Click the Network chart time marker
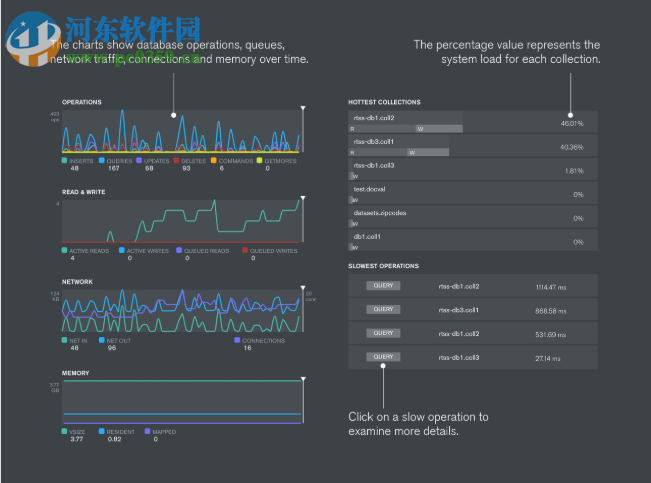 point(303,288)
